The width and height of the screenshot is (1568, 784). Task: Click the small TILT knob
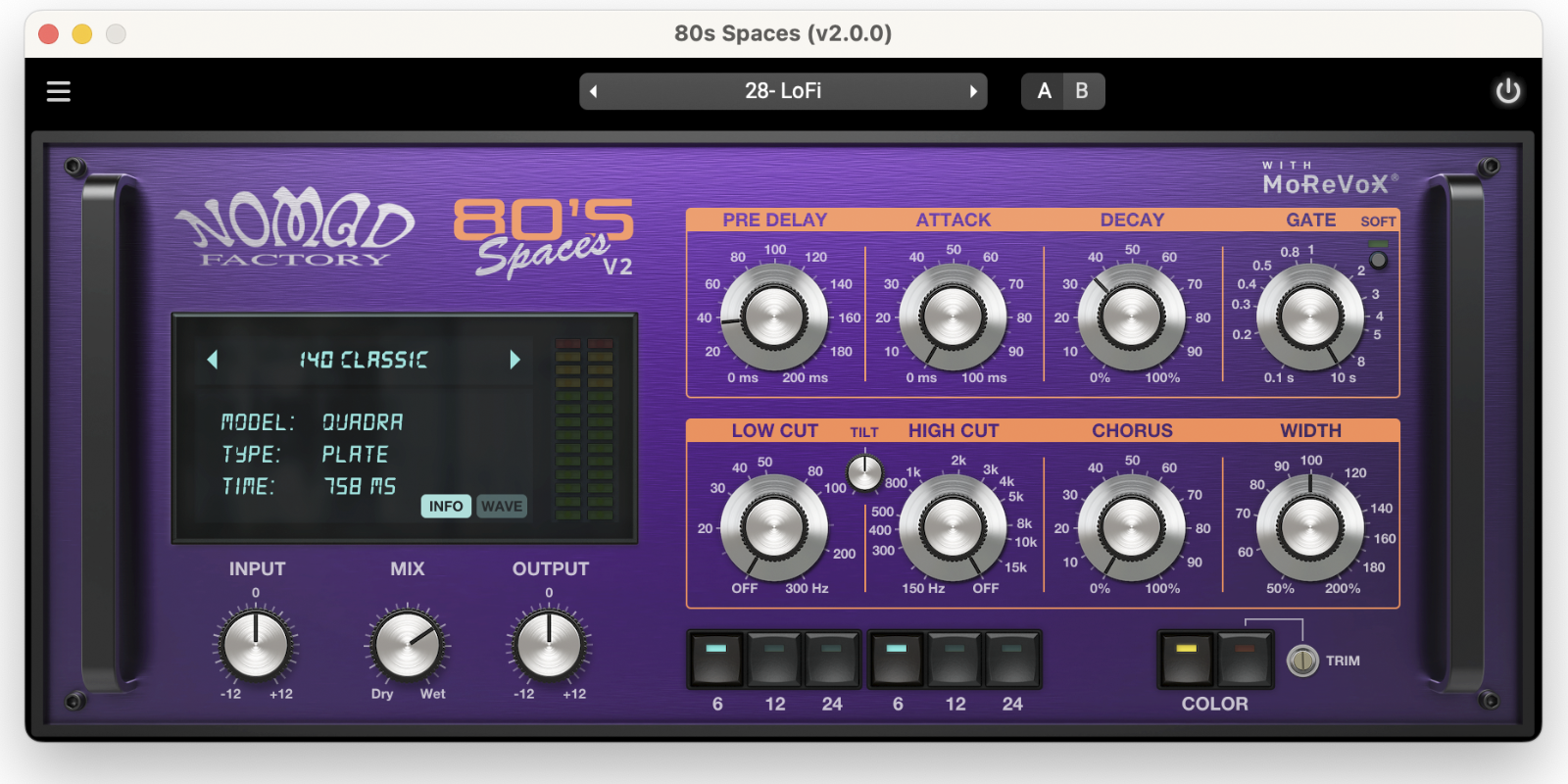tap(864, 473)
